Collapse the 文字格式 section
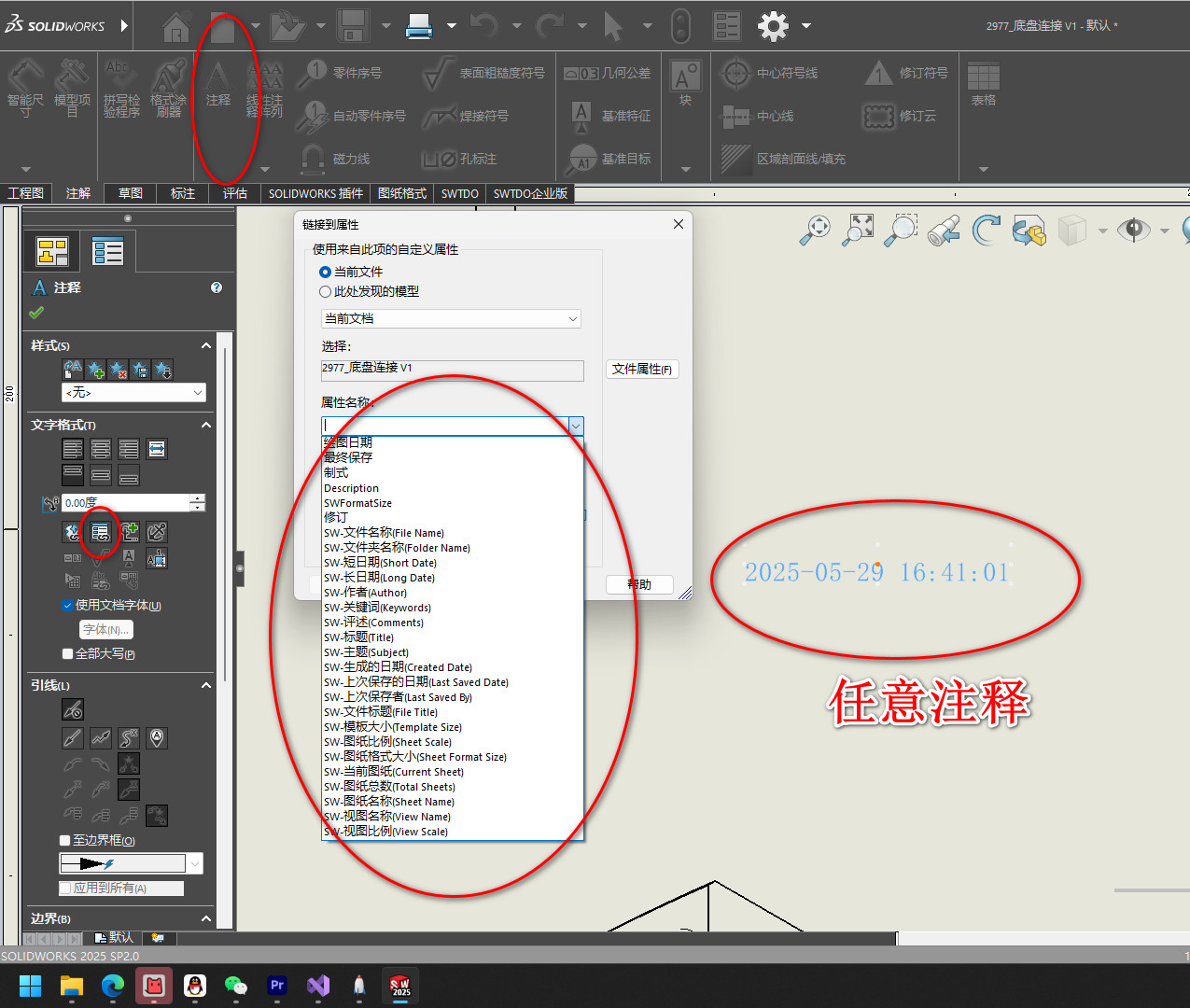Image resolution: width=1190 pixels, height=1008 pixels. 206,425
